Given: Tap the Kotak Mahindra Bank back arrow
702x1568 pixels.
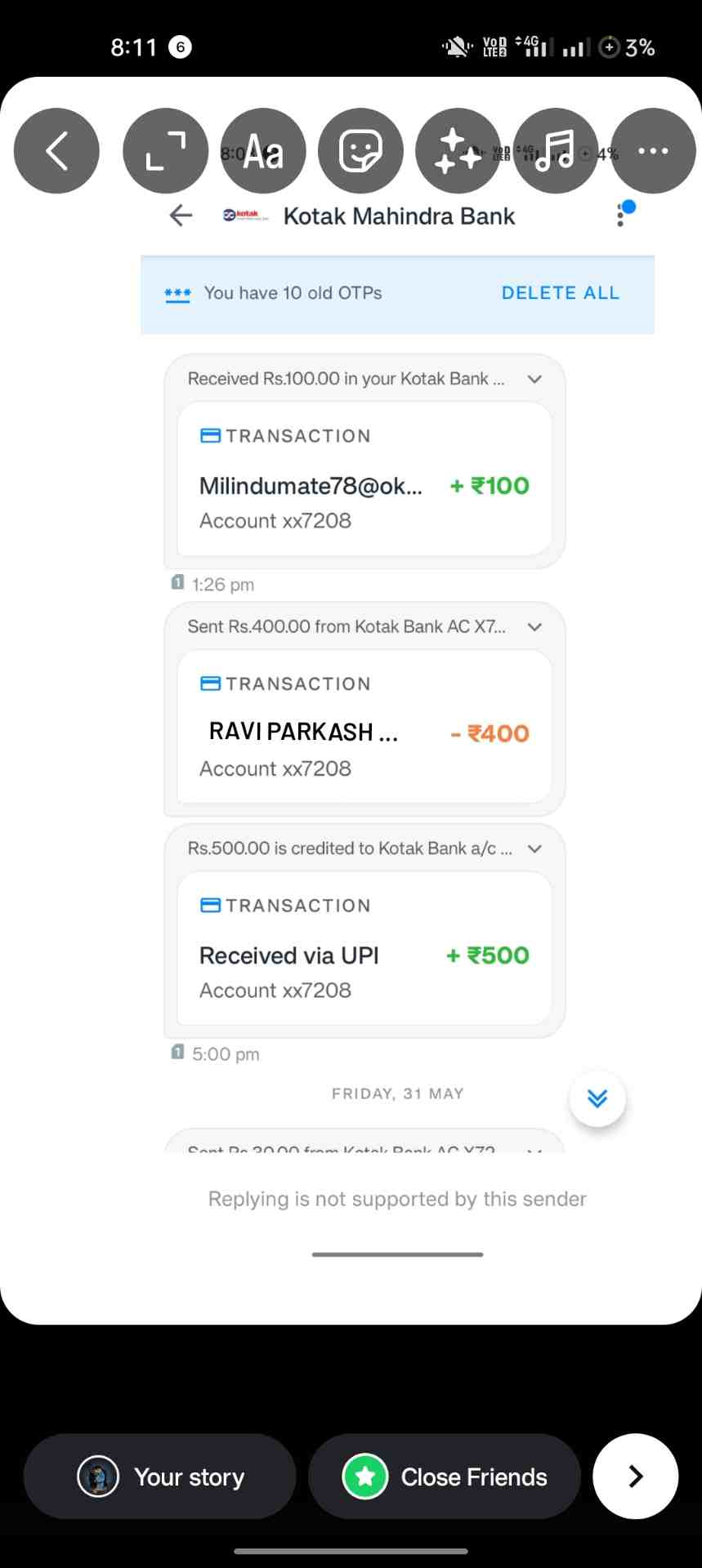Looking at the screenshot, I should click(181, 216).
